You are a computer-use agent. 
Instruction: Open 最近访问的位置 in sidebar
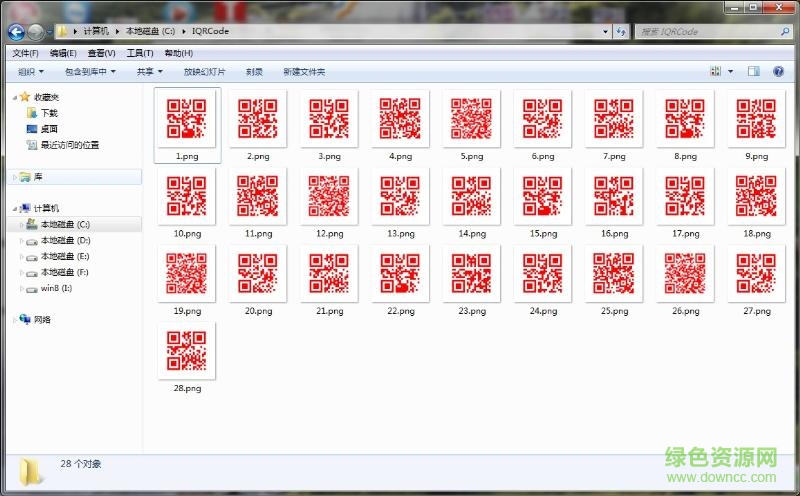click(x=69, y=145)
